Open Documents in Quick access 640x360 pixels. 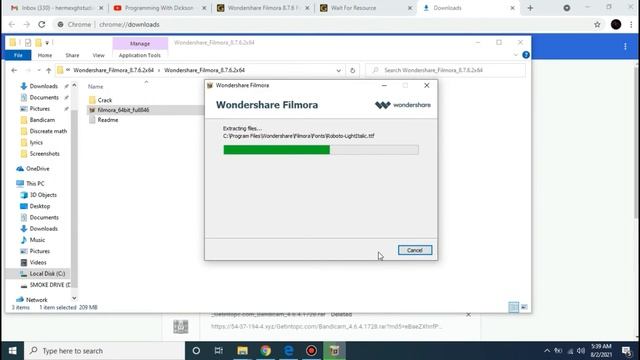coord(44,98)
